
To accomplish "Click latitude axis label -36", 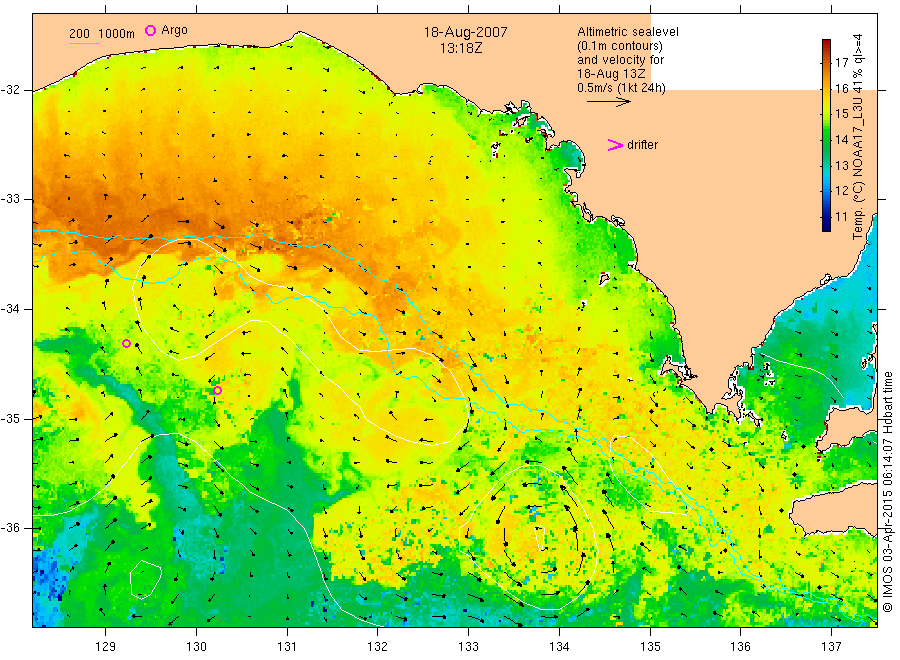I will 10,527.
